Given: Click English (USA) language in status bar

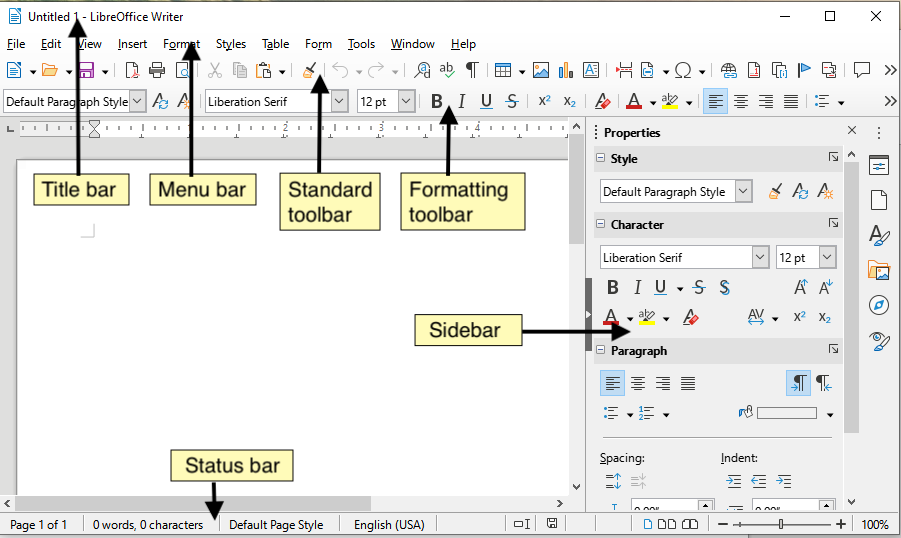Looking at the screenshot, I should pyautogui.click(x=389, y=525).
